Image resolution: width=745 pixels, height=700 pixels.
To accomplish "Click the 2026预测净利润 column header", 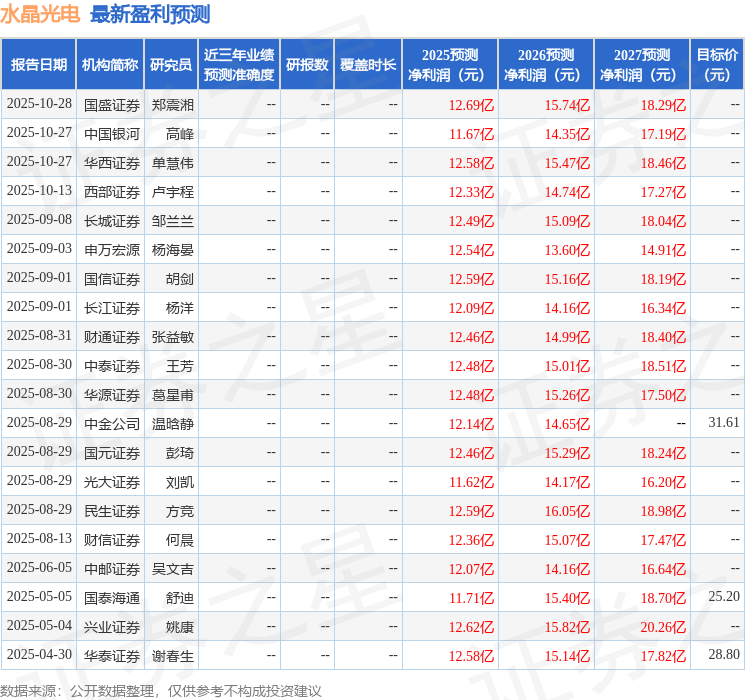I will pyautogui.click(x=545, y=65).
